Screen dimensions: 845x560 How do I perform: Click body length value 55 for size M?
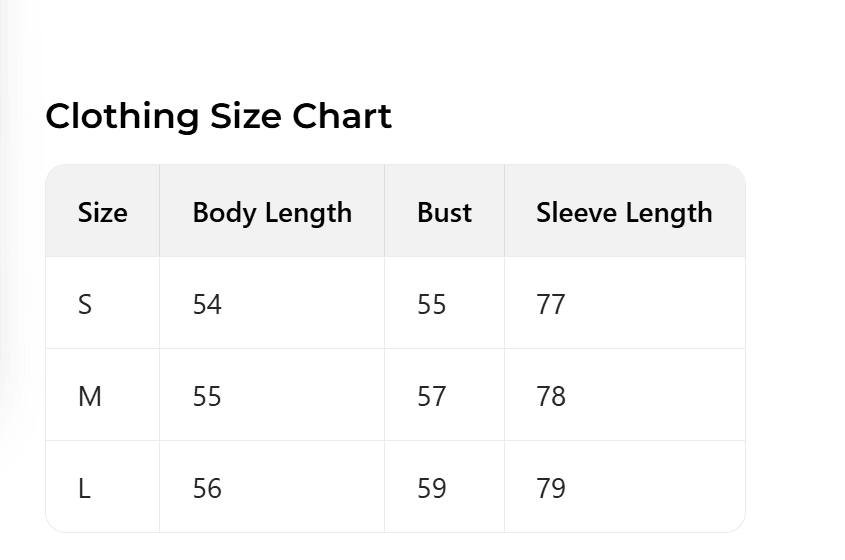pos(207,397)
